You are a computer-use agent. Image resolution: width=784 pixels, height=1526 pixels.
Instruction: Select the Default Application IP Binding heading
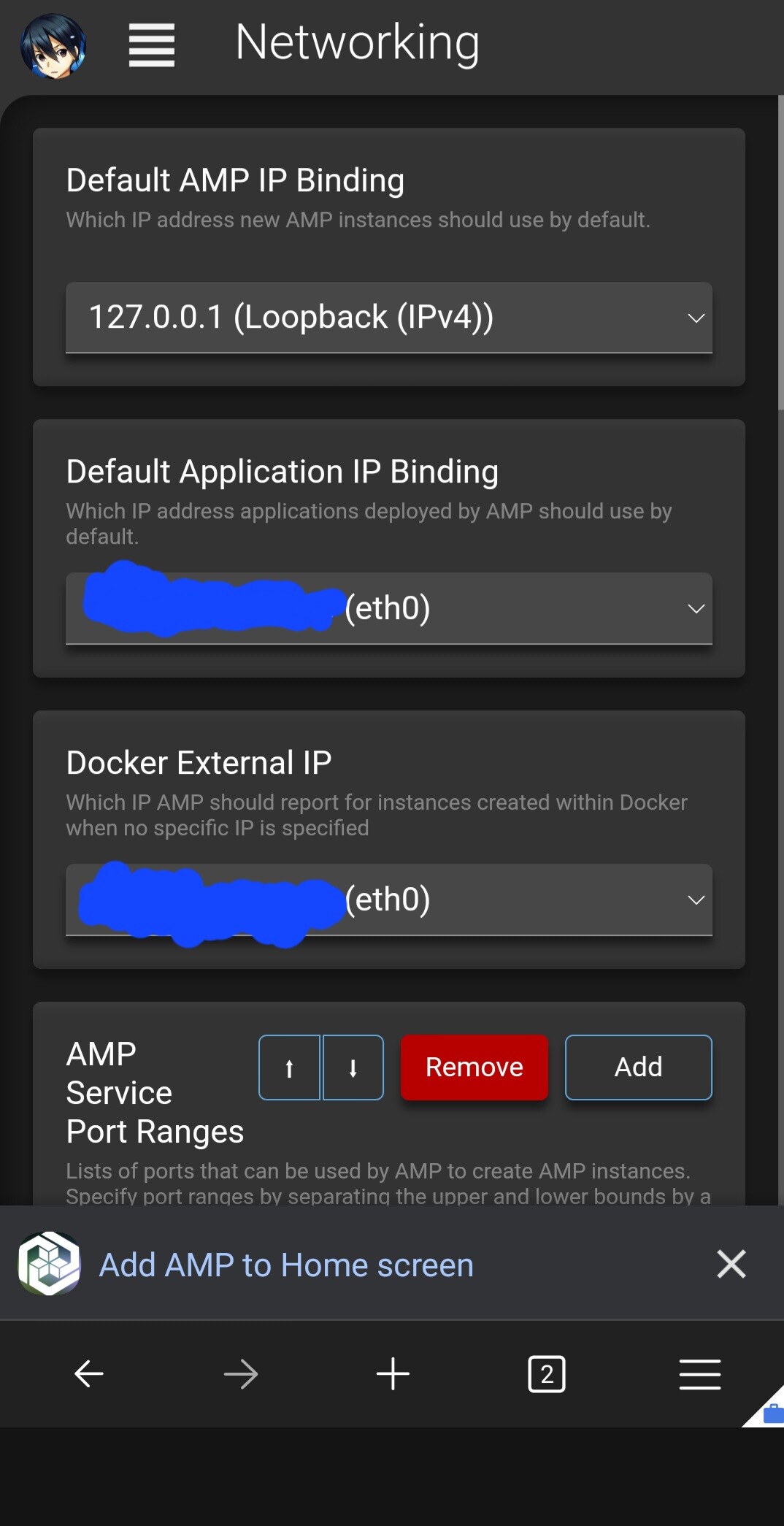tap(283, 472)
